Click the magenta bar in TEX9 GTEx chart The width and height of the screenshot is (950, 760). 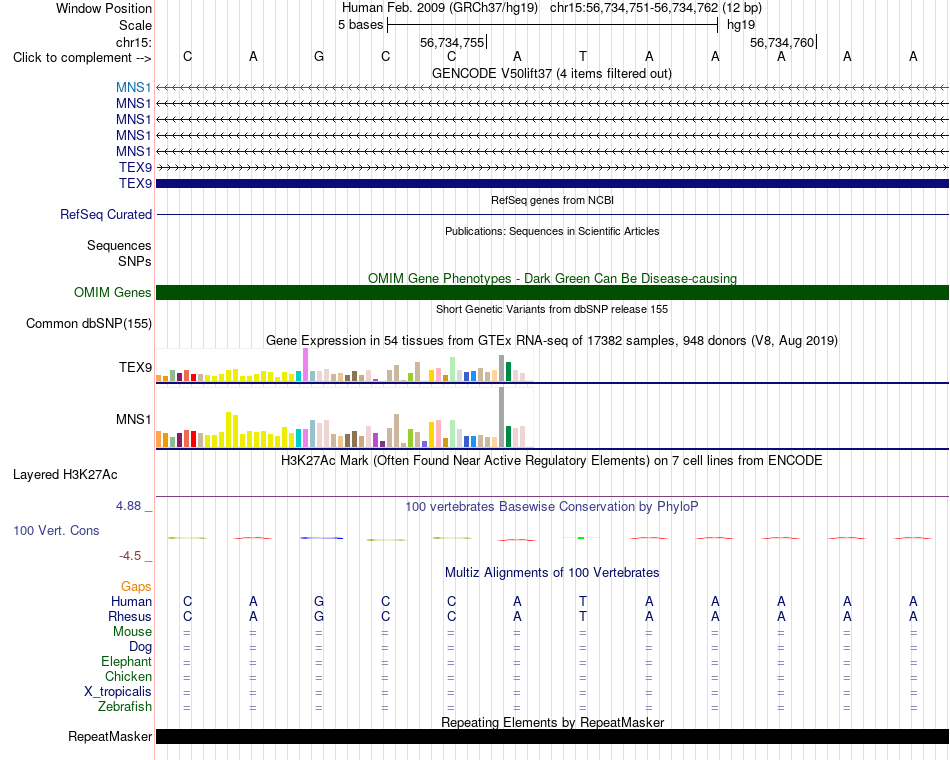[x=305, y=364]
